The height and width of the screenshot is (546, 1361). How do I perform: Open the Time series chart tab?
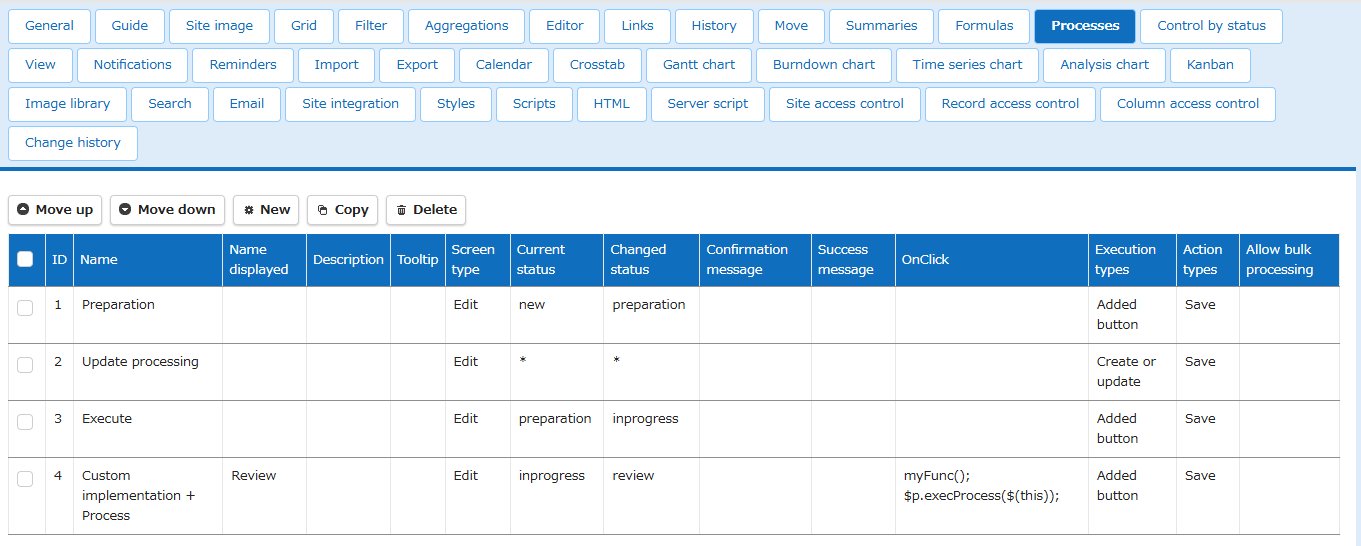click(x=967, y=65)
